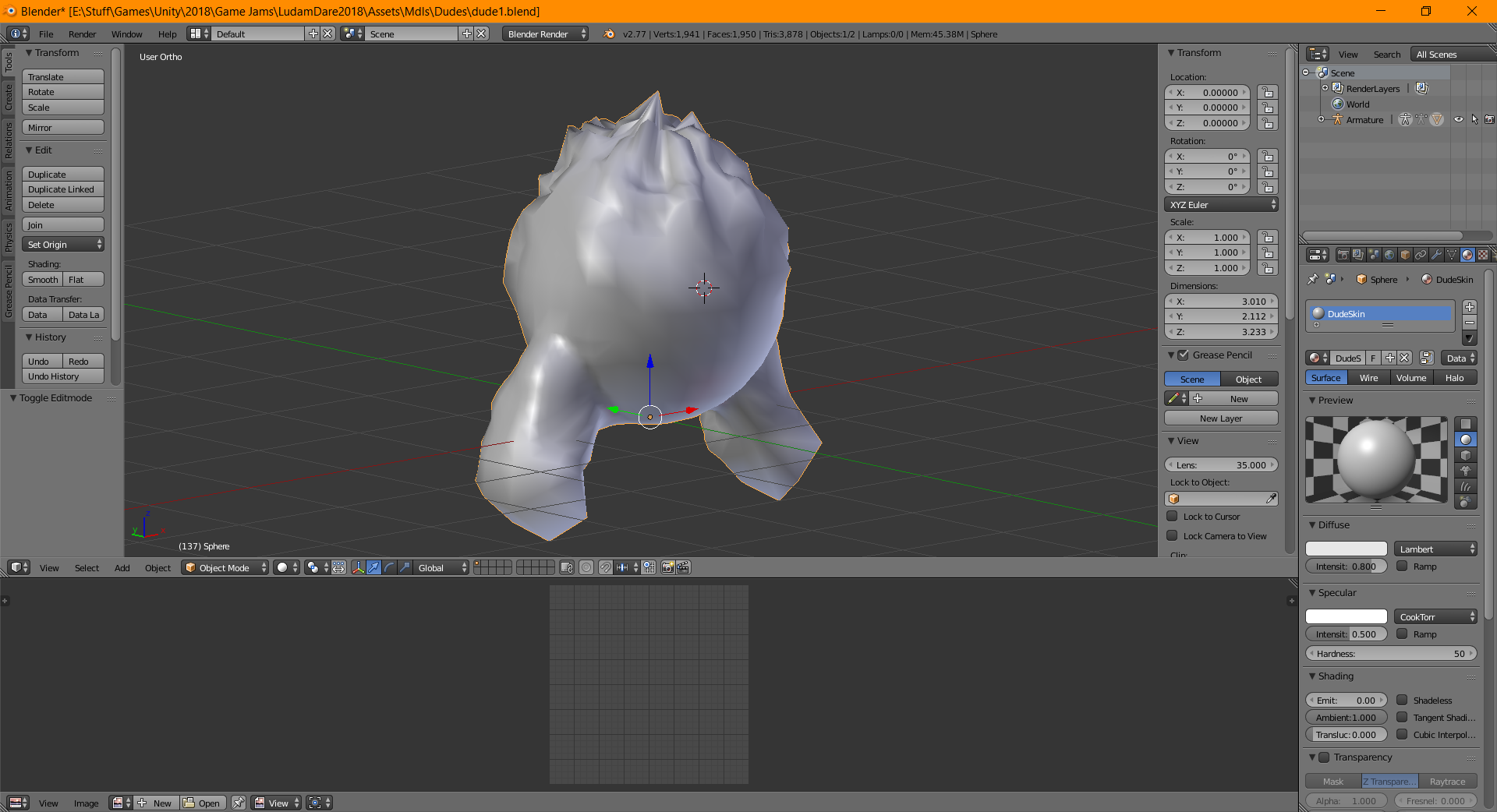Switch to the Create tab in tool shelf
This screenshot has height=812, width=1497.
(9, 97)
